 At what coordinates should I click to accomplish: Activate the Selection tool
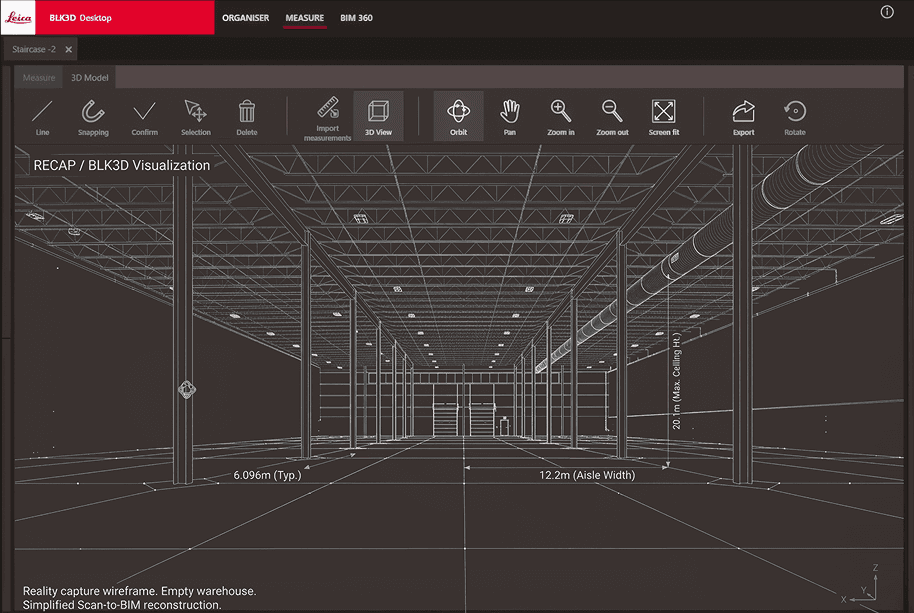click(195, 117)
